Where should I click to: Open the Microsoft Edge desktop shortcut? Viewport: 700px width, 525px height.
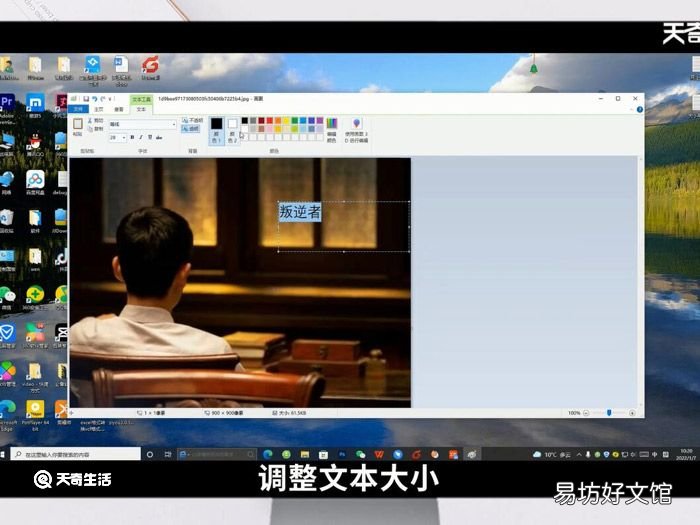coord(8,416)
